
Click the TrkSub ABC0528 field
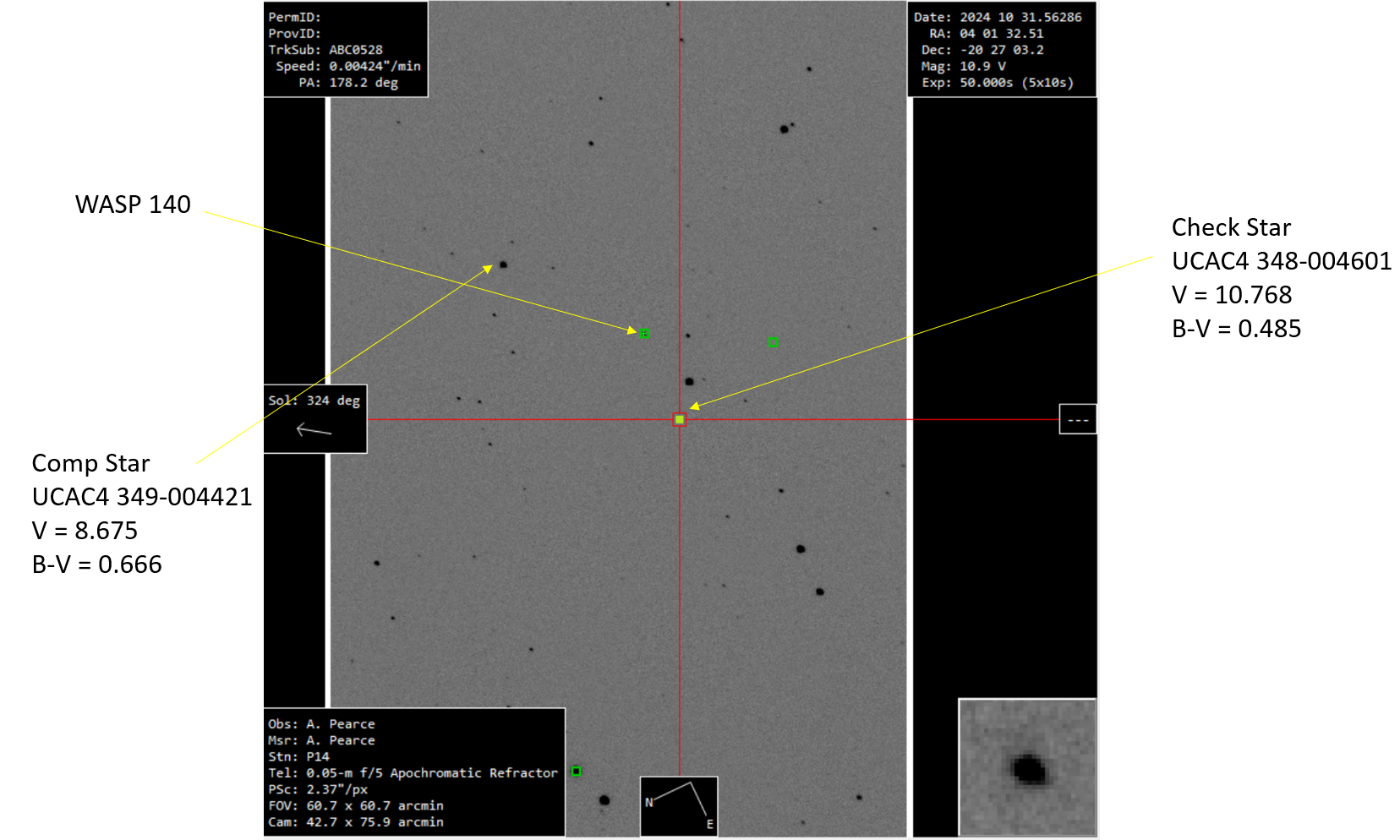click(325, 50)
